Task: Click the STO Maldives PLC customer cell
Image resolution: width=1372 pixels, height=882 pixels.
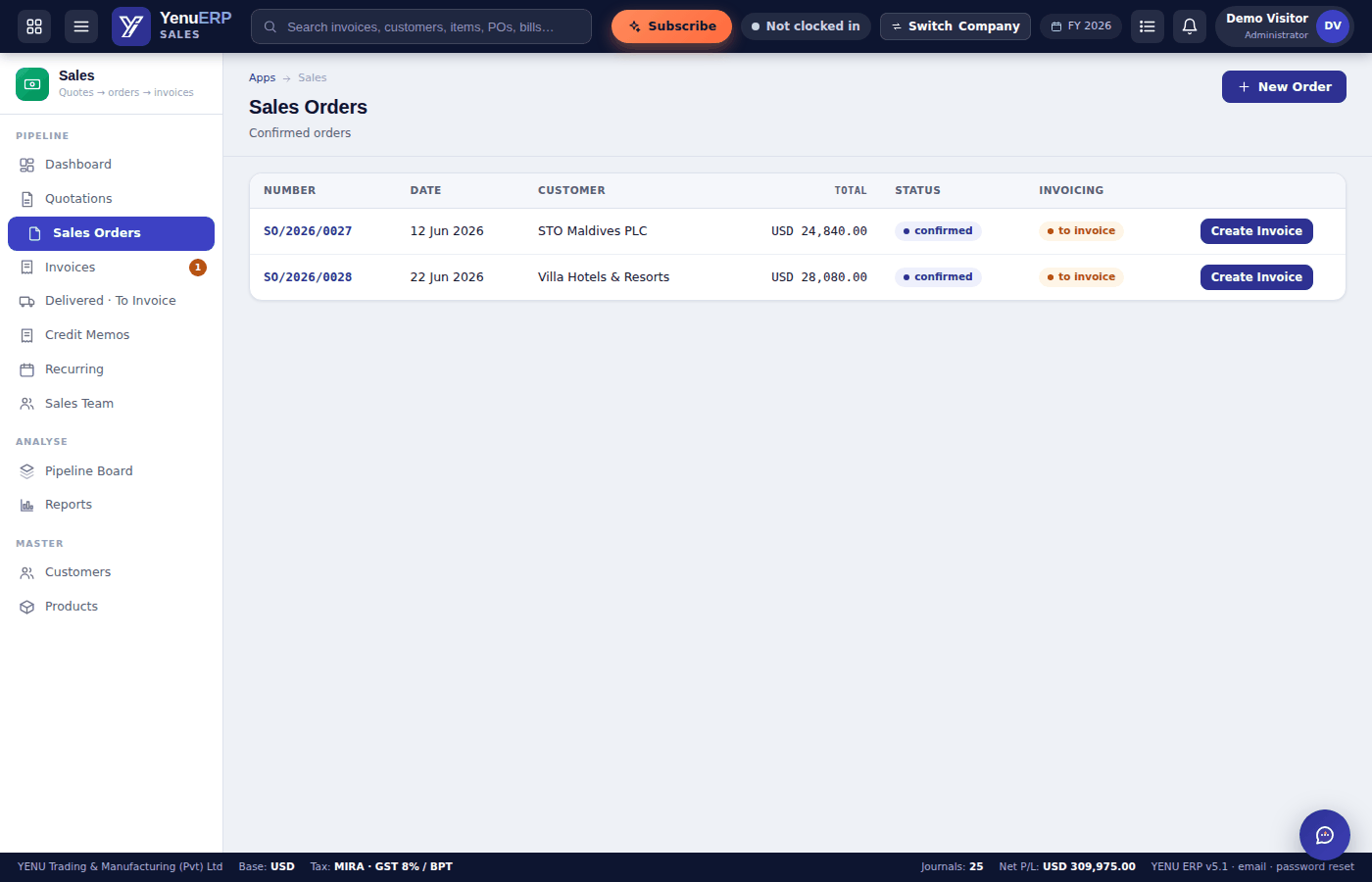Action: coord(593,231)
